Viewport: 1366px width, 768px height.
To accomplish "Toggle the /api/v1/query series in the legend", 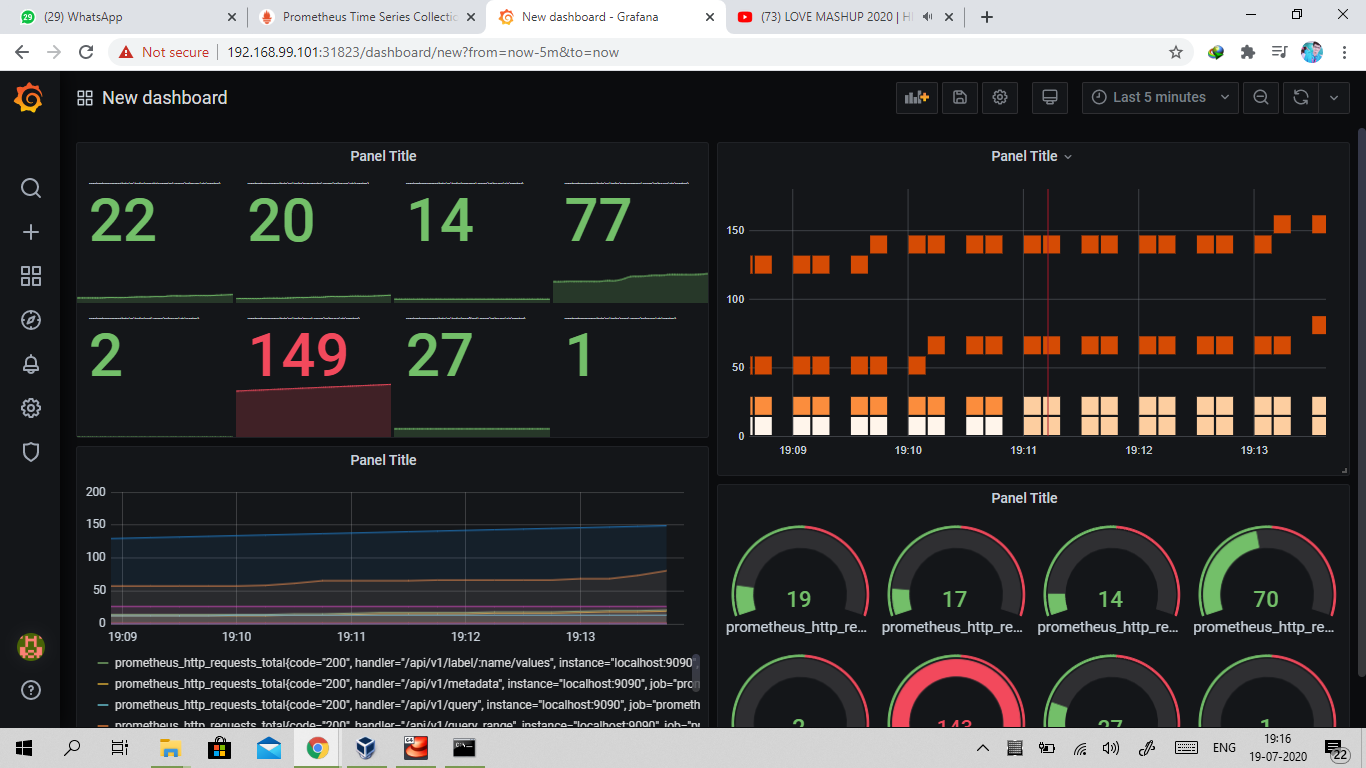I will [x=400, y=704].
